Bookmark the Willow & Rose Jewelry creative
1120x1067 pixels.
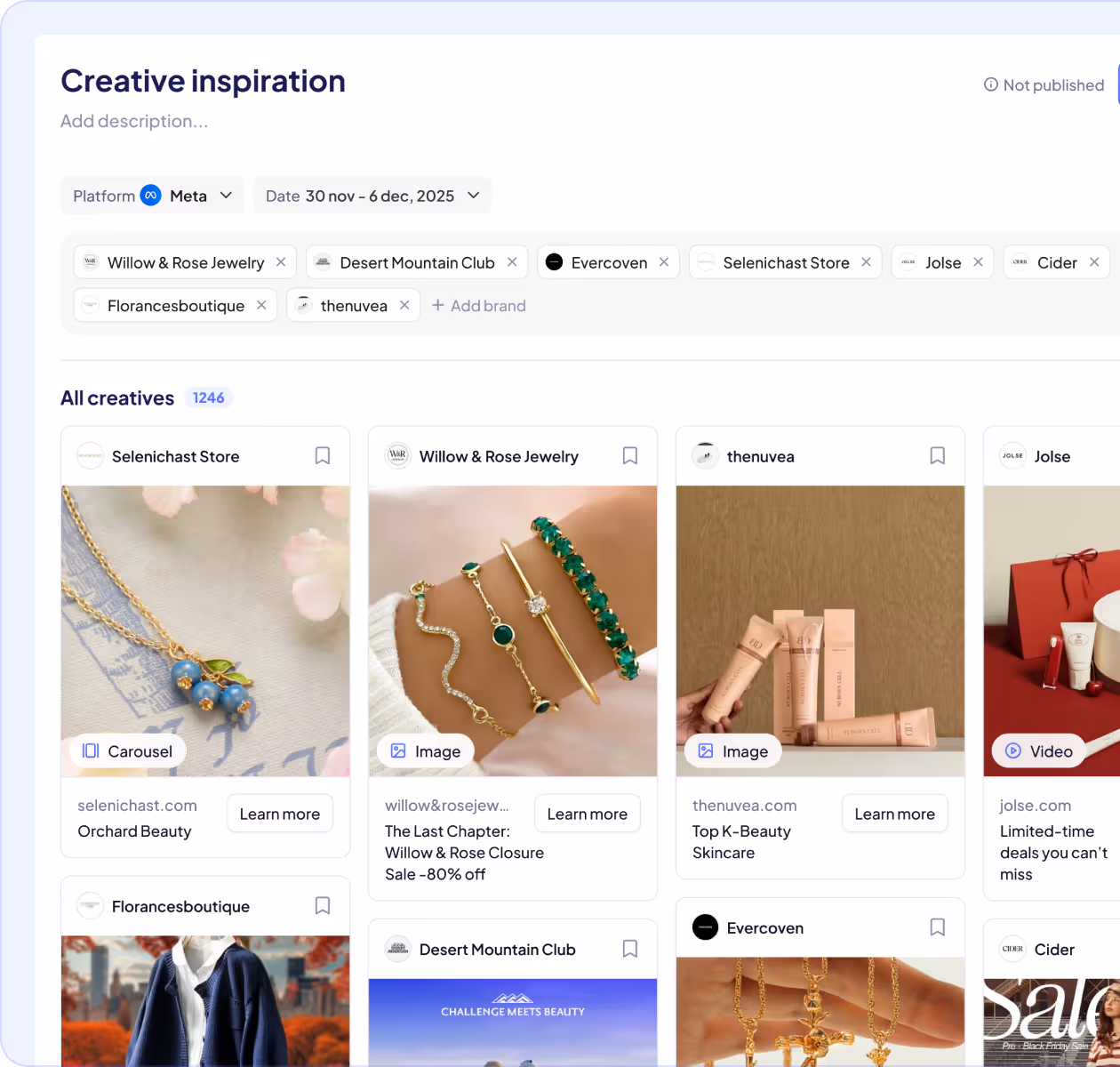[630, 456]
